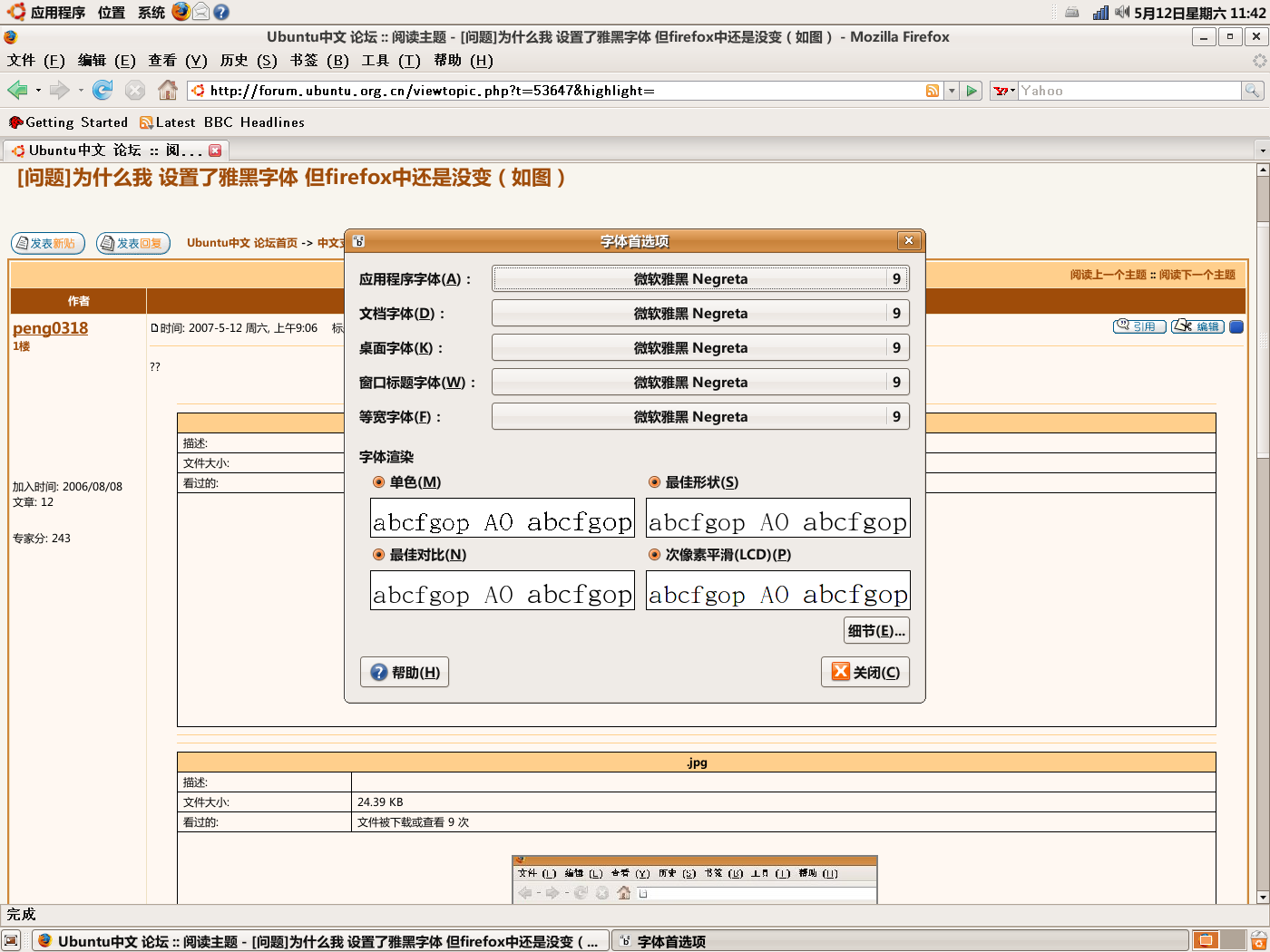
Task: Click the 引用 quote button on the post
Action: 1139,326
